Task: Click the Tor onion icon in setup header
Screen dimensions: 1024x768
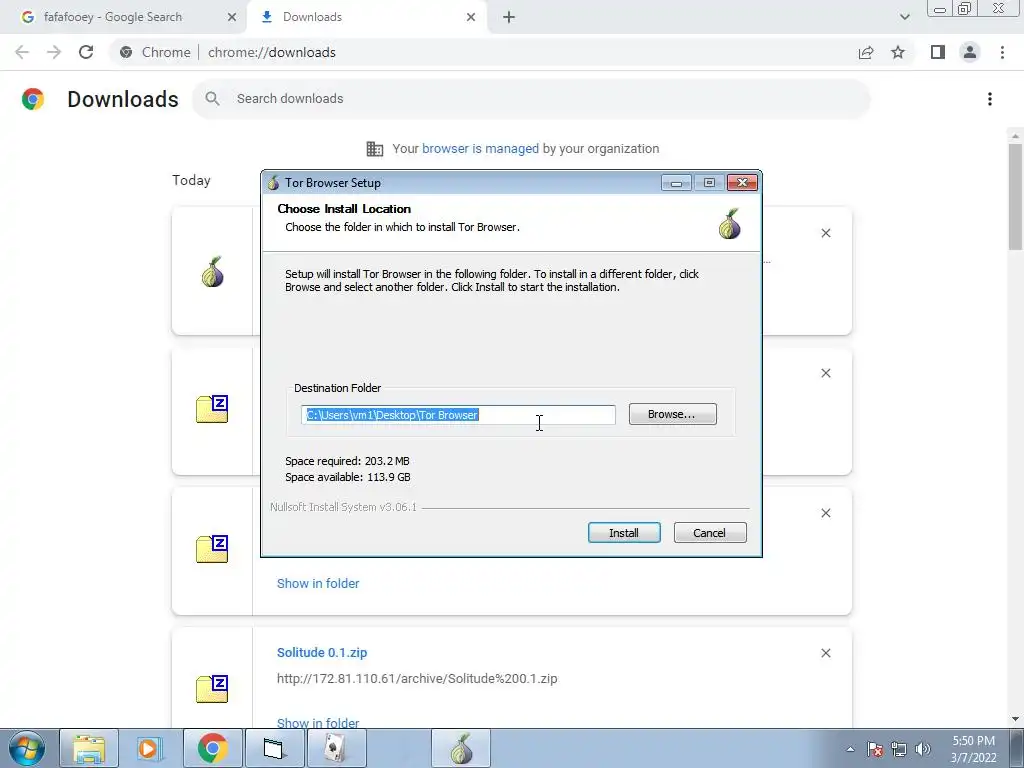Action: pos(729,224)
